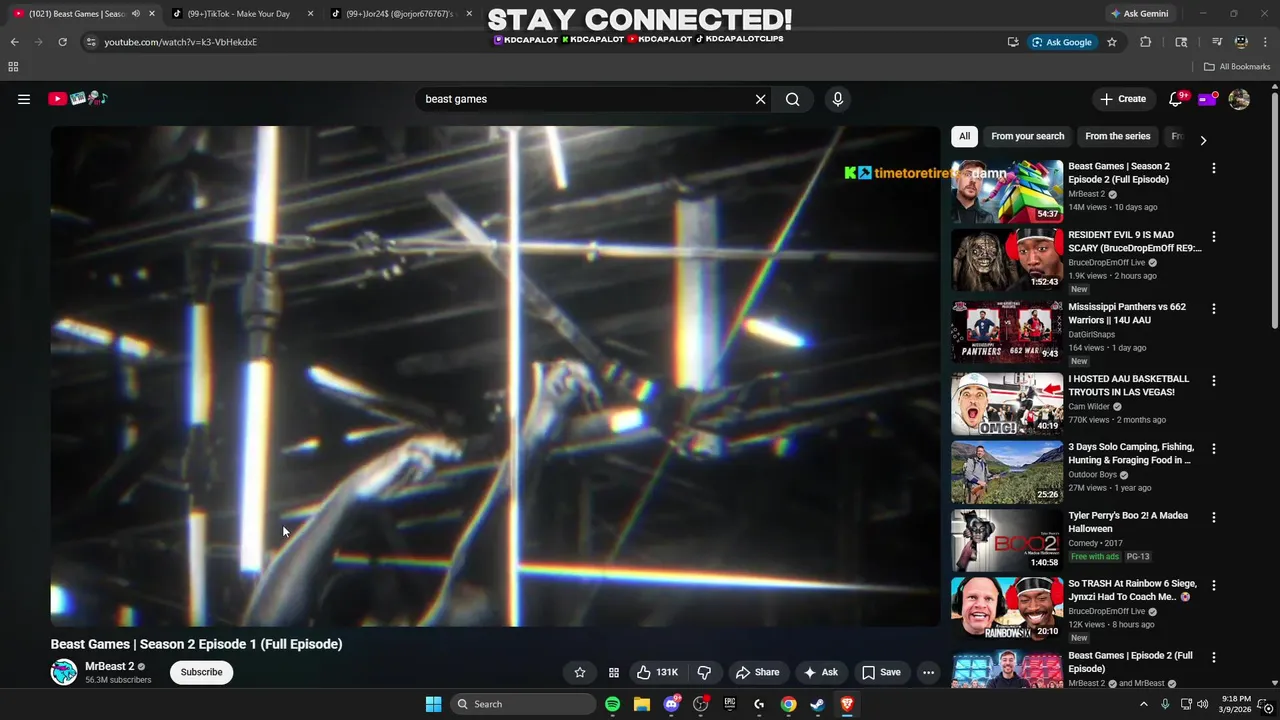The image size is (1280, 720).
Task: Open the 3 Days Solo Camping thumbnail
Action: click(1007, 472)
